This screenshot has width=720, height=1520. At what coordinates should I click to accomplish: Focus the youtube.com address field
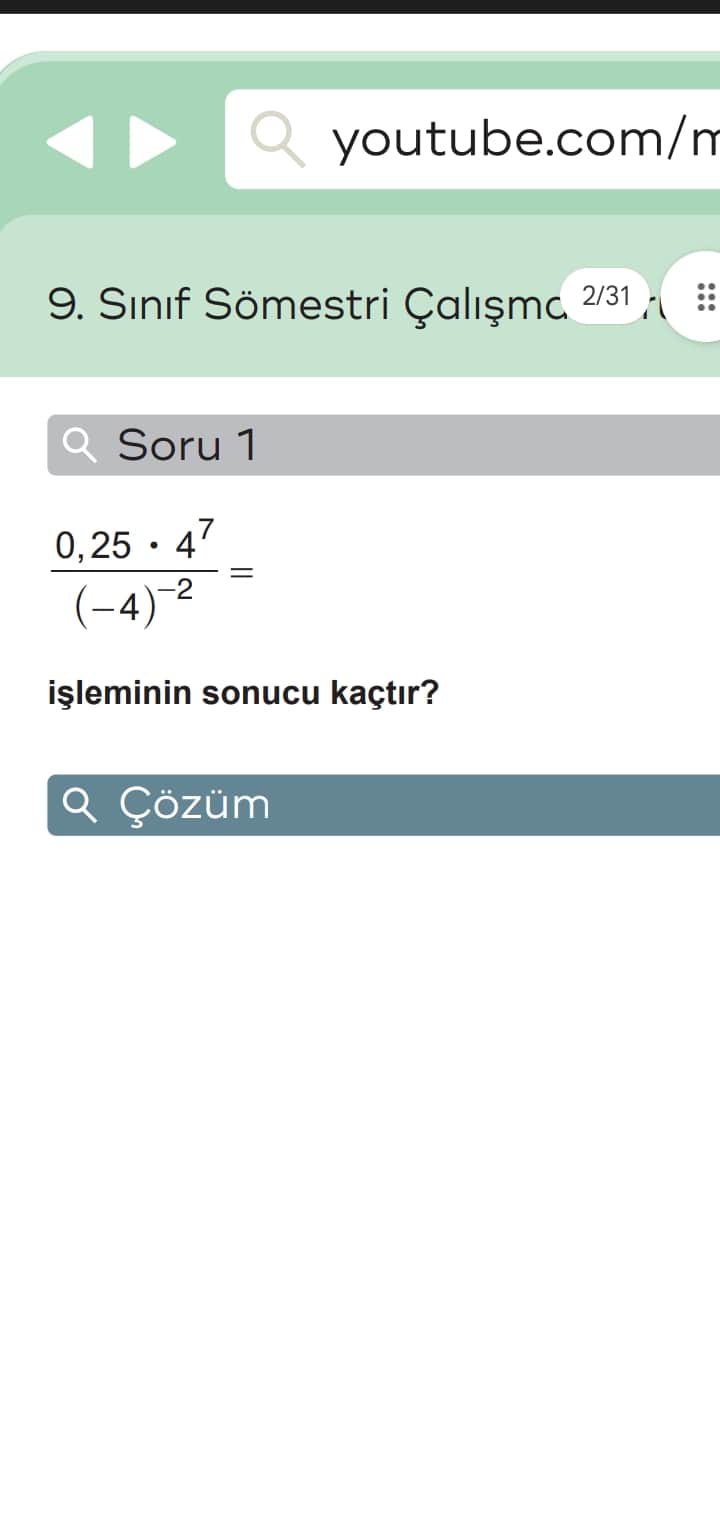click(520, 139)
